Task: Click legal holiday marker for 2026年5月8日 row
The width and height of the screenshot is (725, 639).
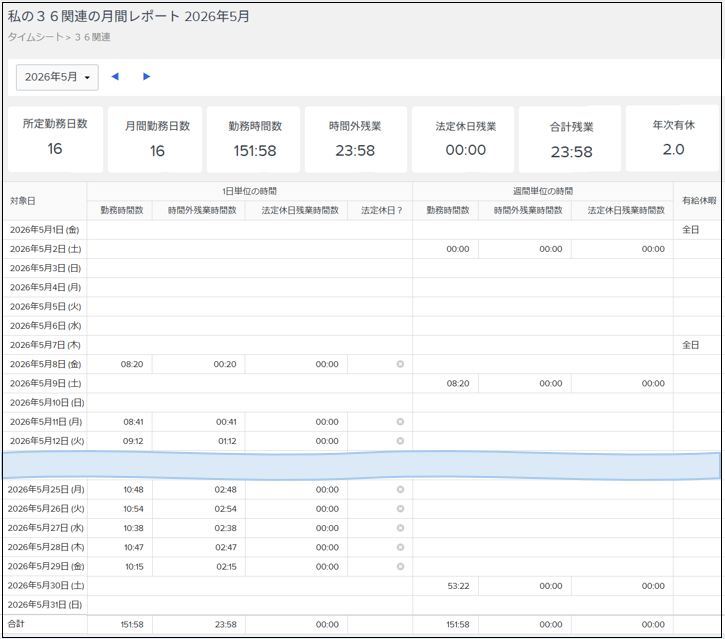Action: point(400,364)
